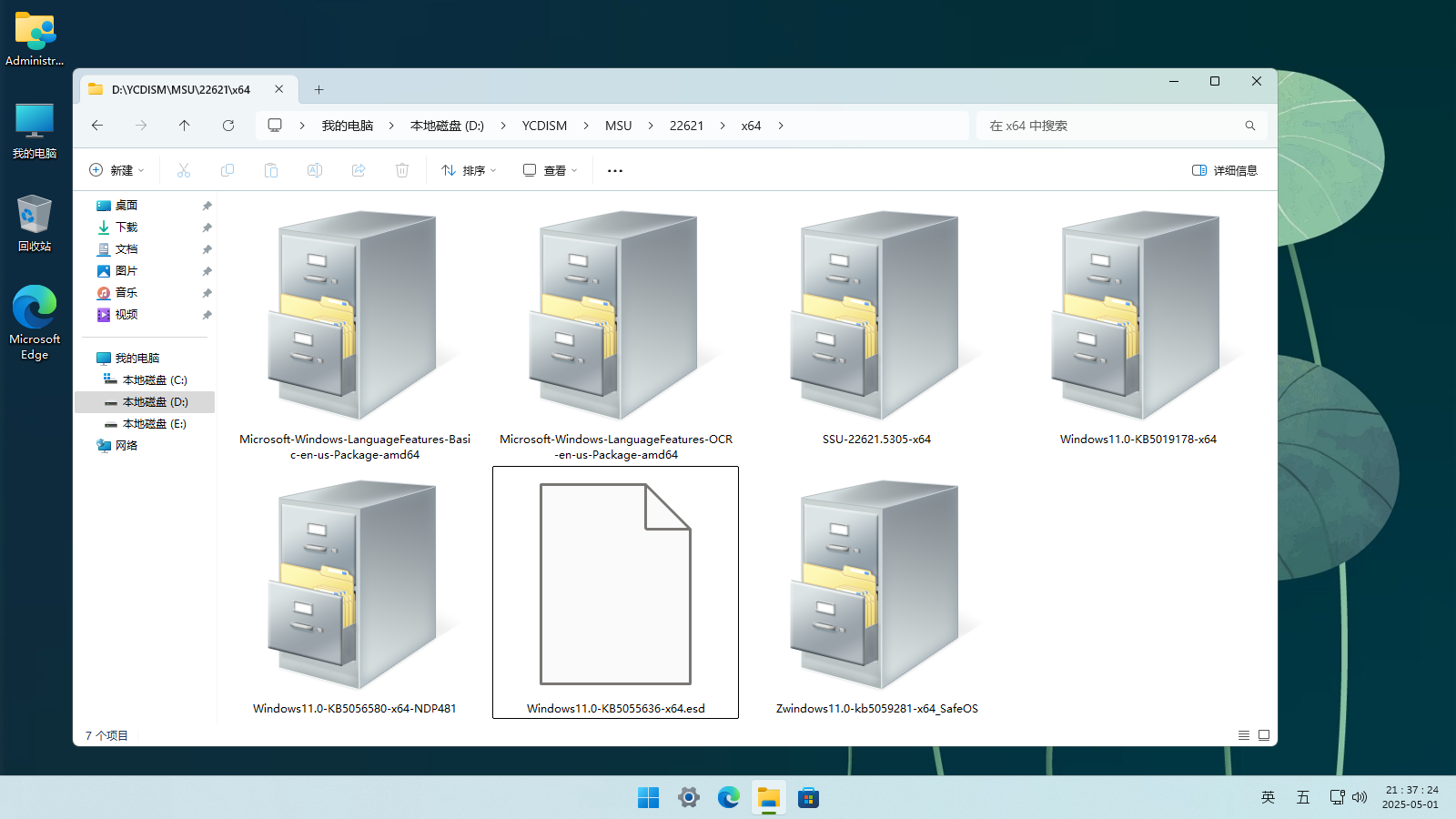Screen dimensions: 1456x819
Task: Select Zwindows11.0-kb5059281-x64_SafeOS file
Action: (877, 593)
